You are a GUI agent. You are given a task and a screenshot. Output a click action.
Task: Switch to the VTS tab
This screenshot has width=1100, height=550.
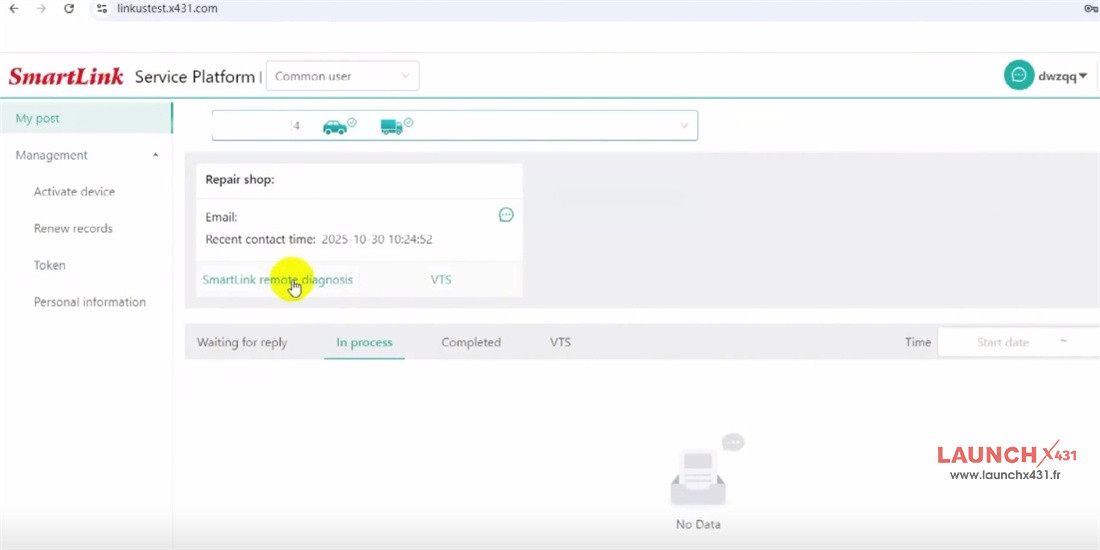560,342
